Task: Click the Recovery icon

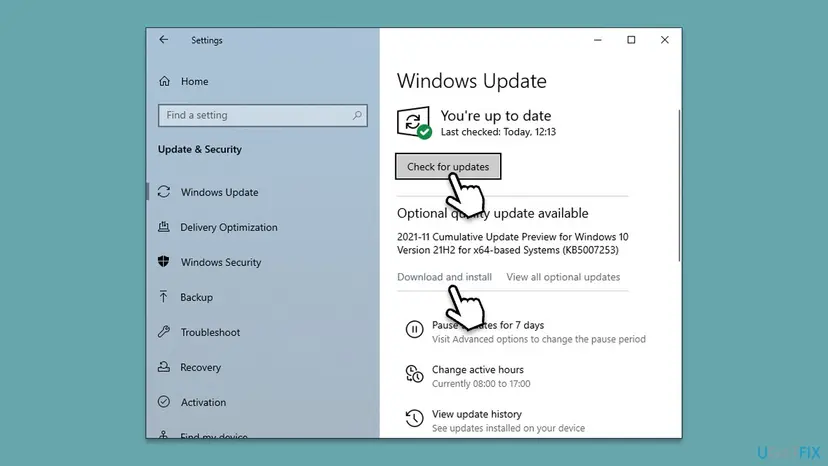Action: (164, 367)
